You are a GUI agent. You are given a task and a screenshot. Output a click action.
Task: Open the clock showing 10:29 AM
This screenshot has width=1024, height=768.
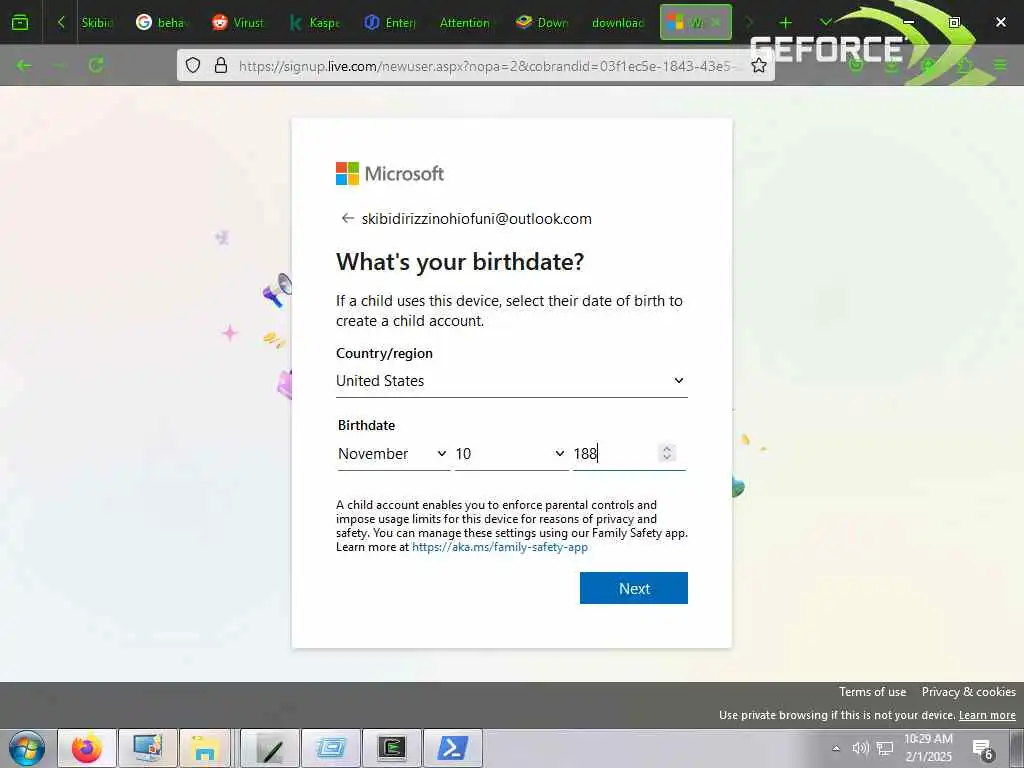pos(928,748)
